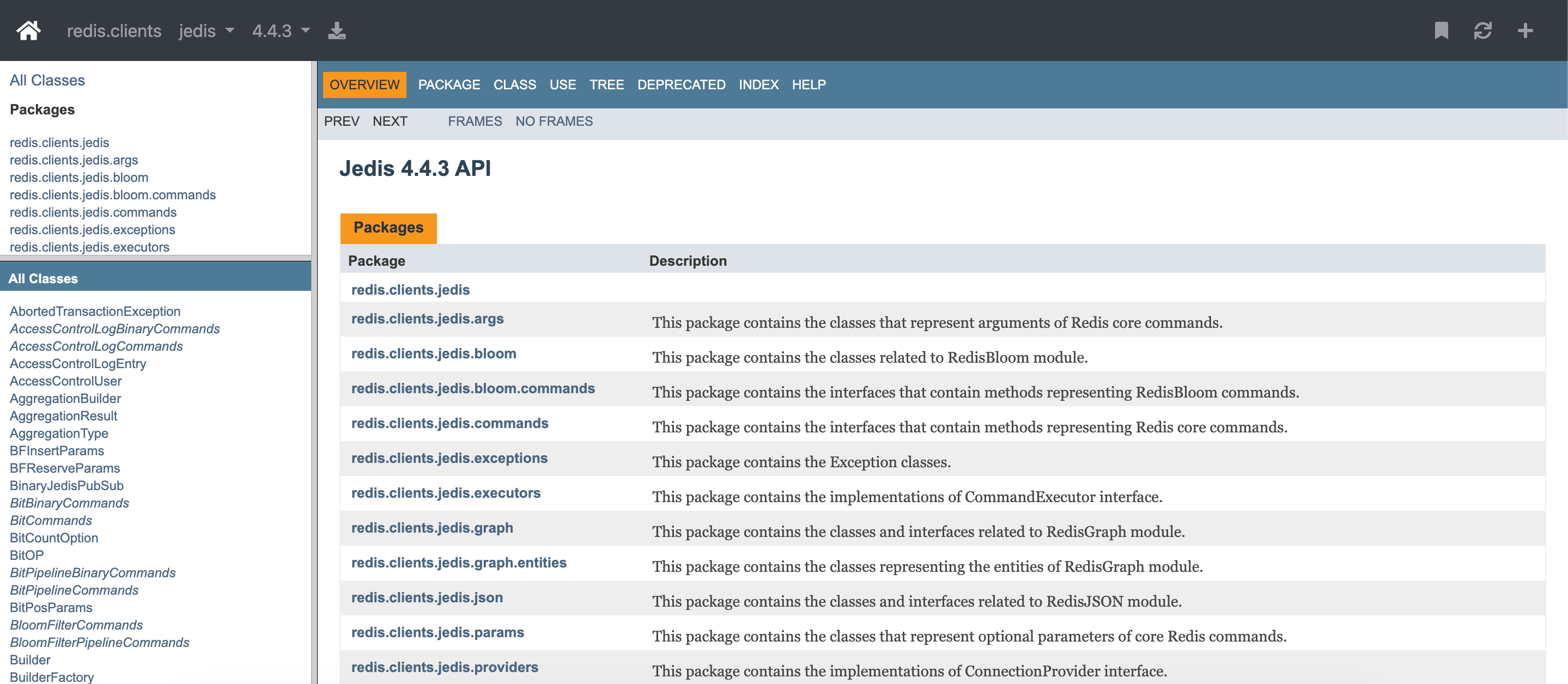Open AccessControlUser class
1568x684 pixels.
pyautogui.click(x=66, y=381)
